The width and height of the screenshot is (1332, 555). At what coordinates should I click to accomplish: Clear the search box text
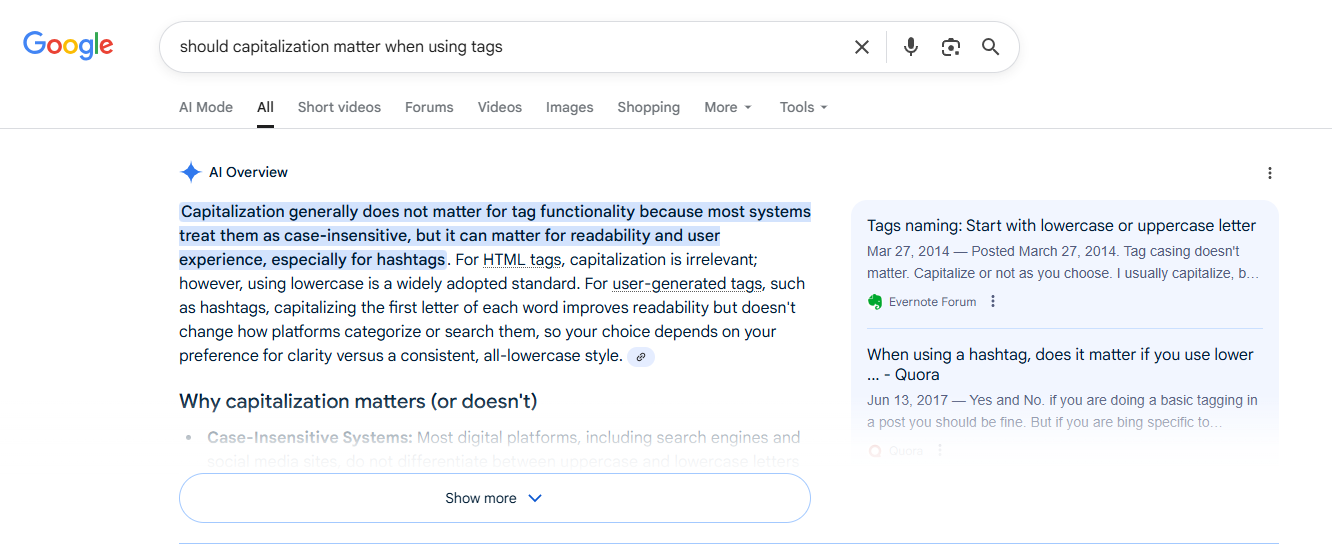[861, 47]
